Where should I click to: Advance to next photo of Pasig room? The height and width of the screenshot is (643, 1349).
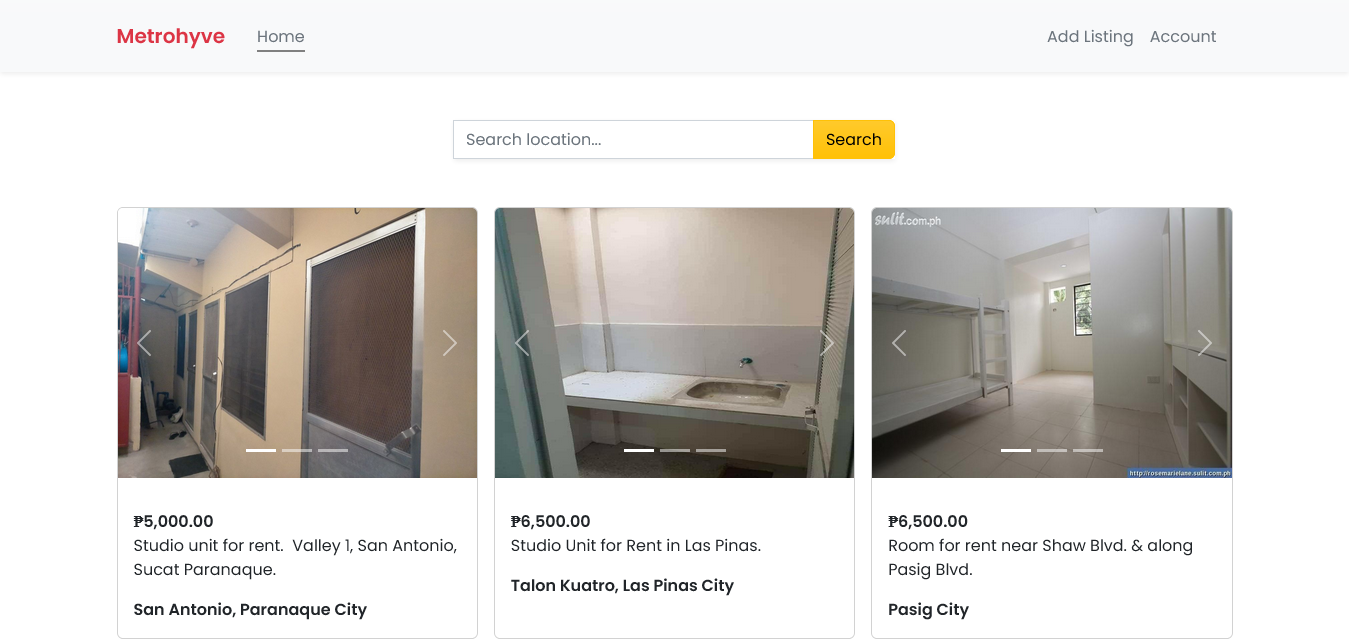pyautogui.click(x=1205, y=343)
